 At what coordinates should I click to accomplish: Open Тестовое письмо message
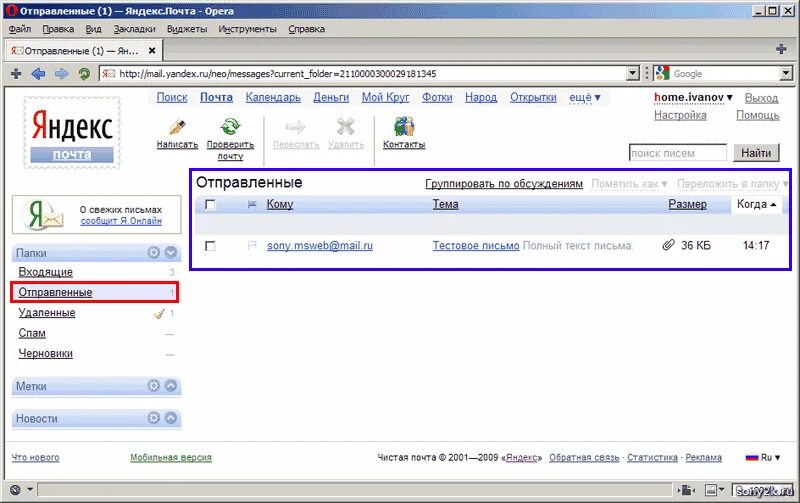(476, 245)
